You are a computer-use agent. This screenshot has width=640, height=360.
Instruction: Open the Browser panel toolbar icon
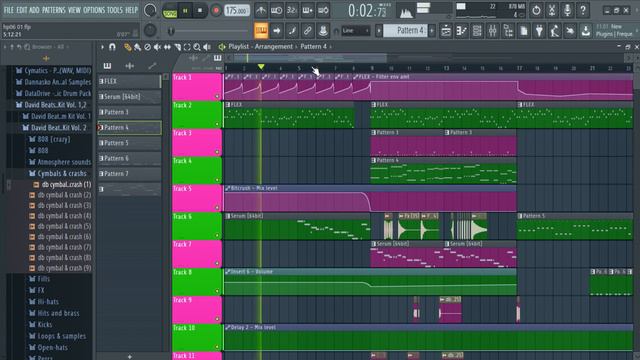pyautogui.click(x=508, y=31)
